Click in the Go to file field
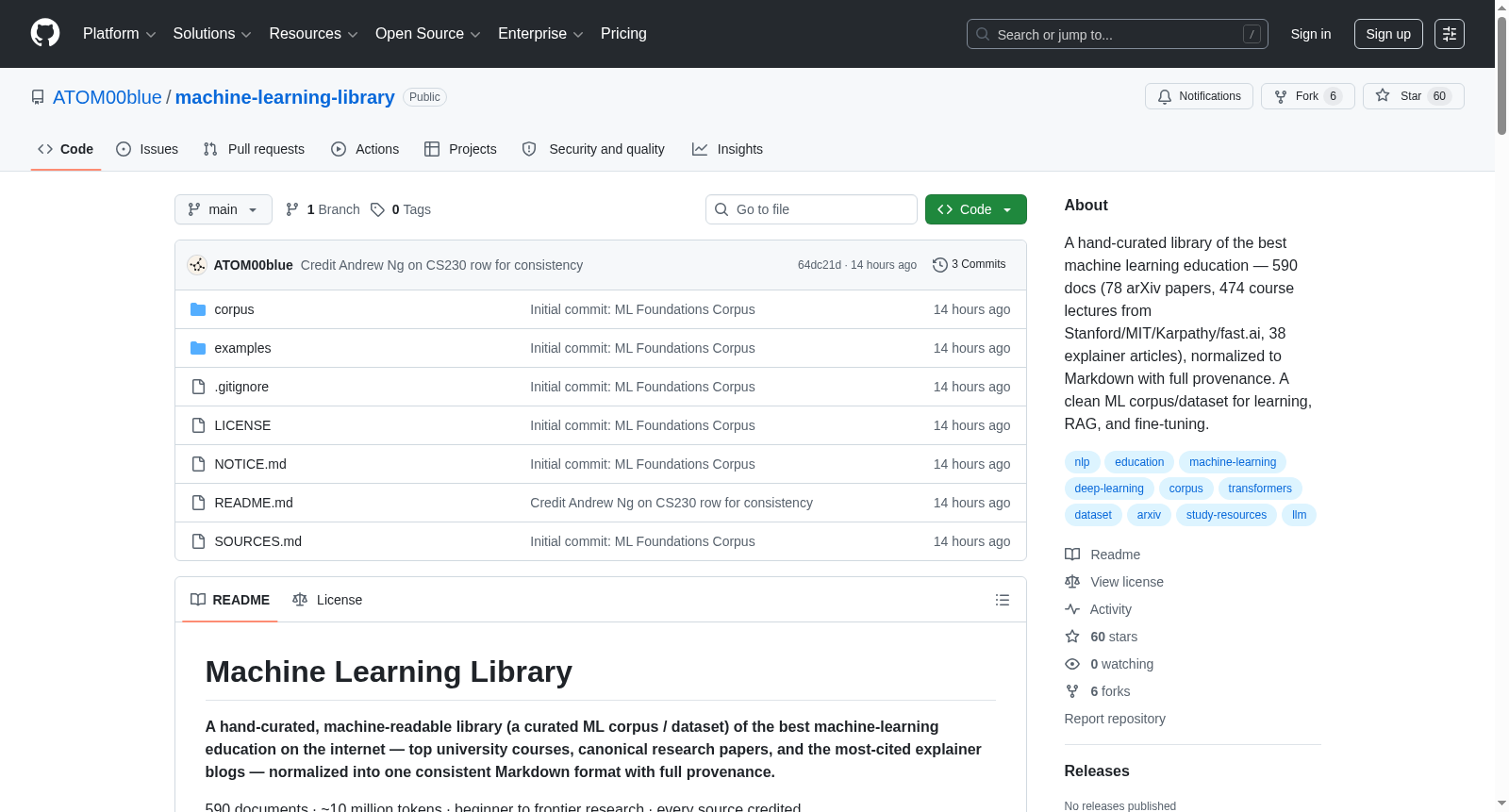 pyautogui.click(x=811, y=209)
